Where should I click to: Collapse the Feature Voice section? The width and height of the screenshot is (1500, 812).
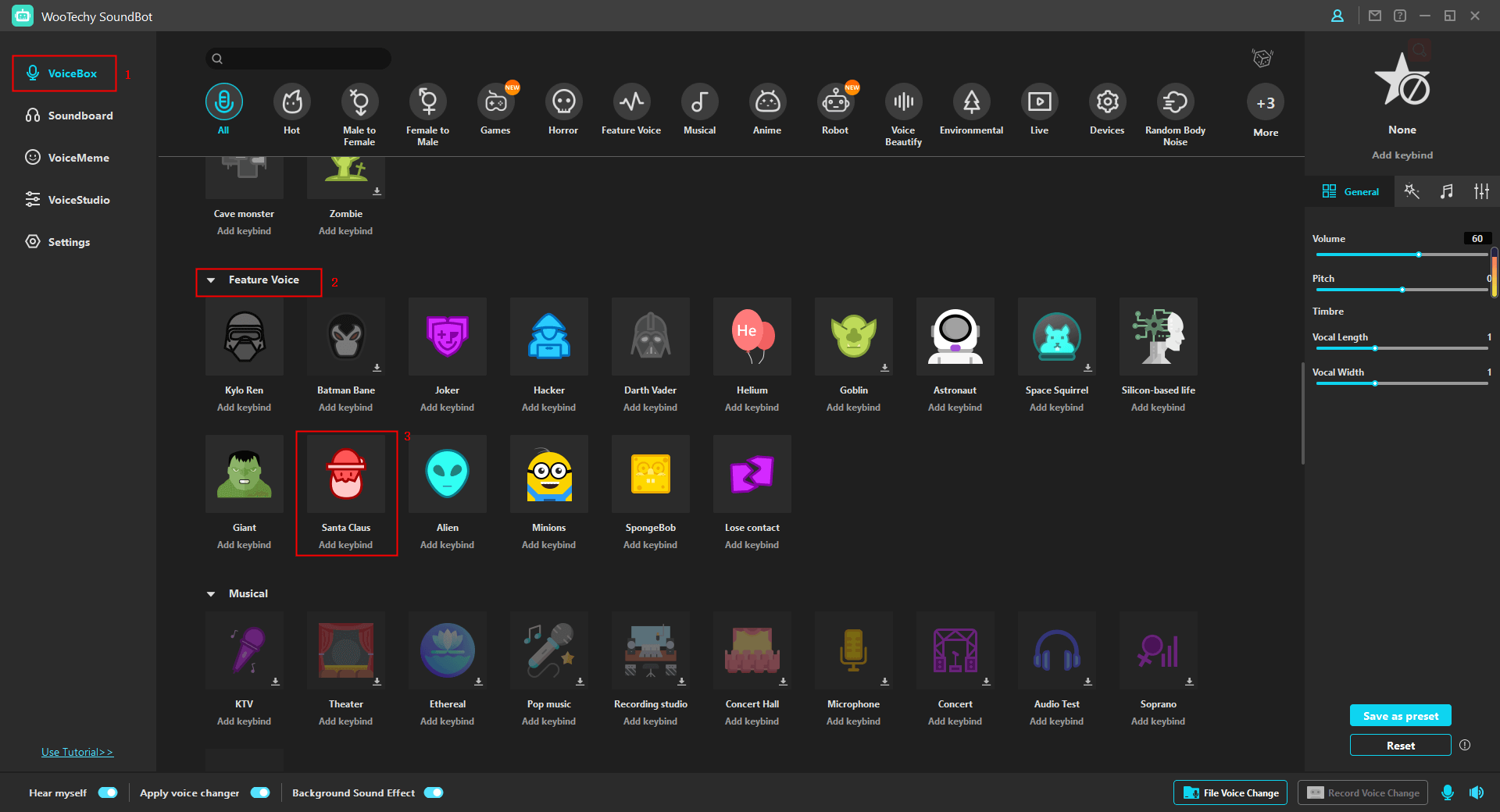pos(211,280)
